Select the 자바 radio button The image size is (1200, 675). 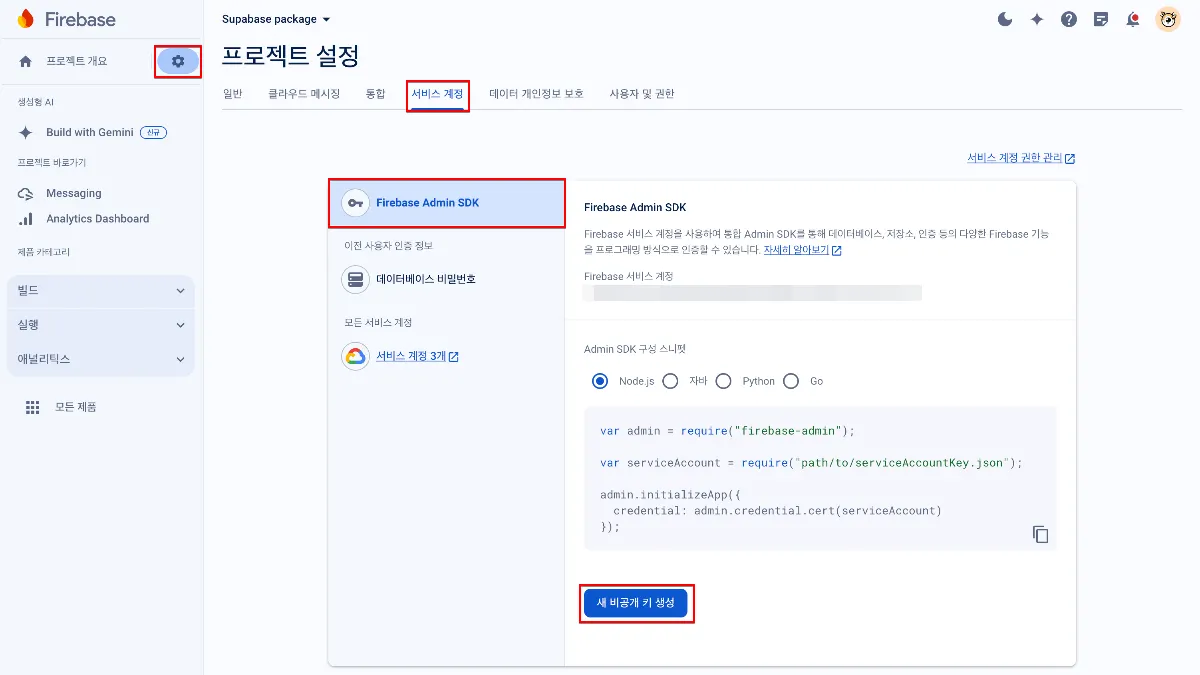coord(670,381)
